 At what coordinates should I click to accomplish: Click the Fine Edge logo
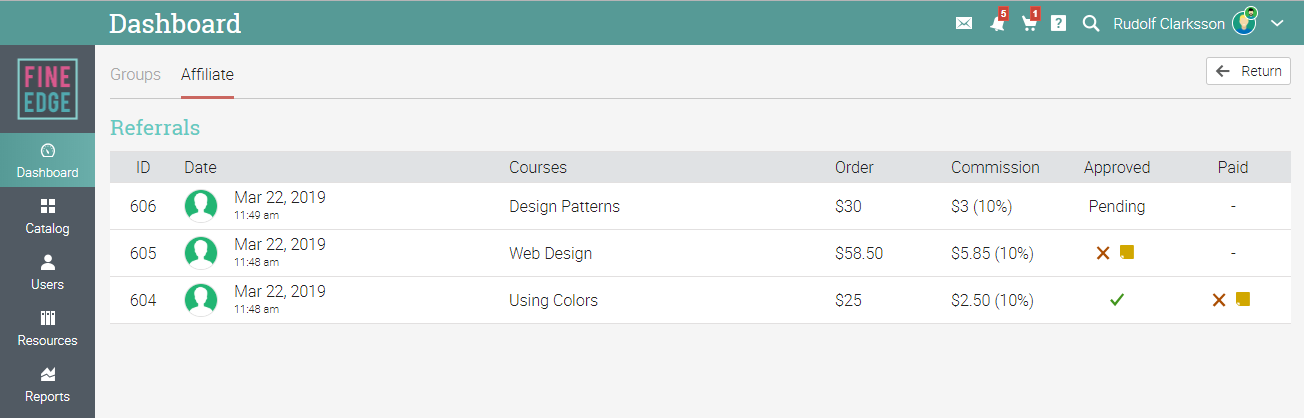click(x=47, y=89)
